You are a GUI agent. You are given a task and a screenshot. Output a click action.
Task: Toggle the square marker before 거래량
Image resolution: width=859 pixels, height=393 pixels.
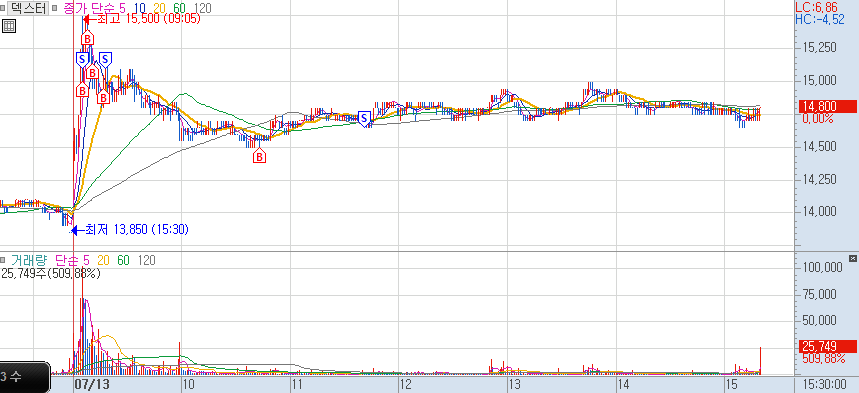pyautogui.click(x=3, y=260)
